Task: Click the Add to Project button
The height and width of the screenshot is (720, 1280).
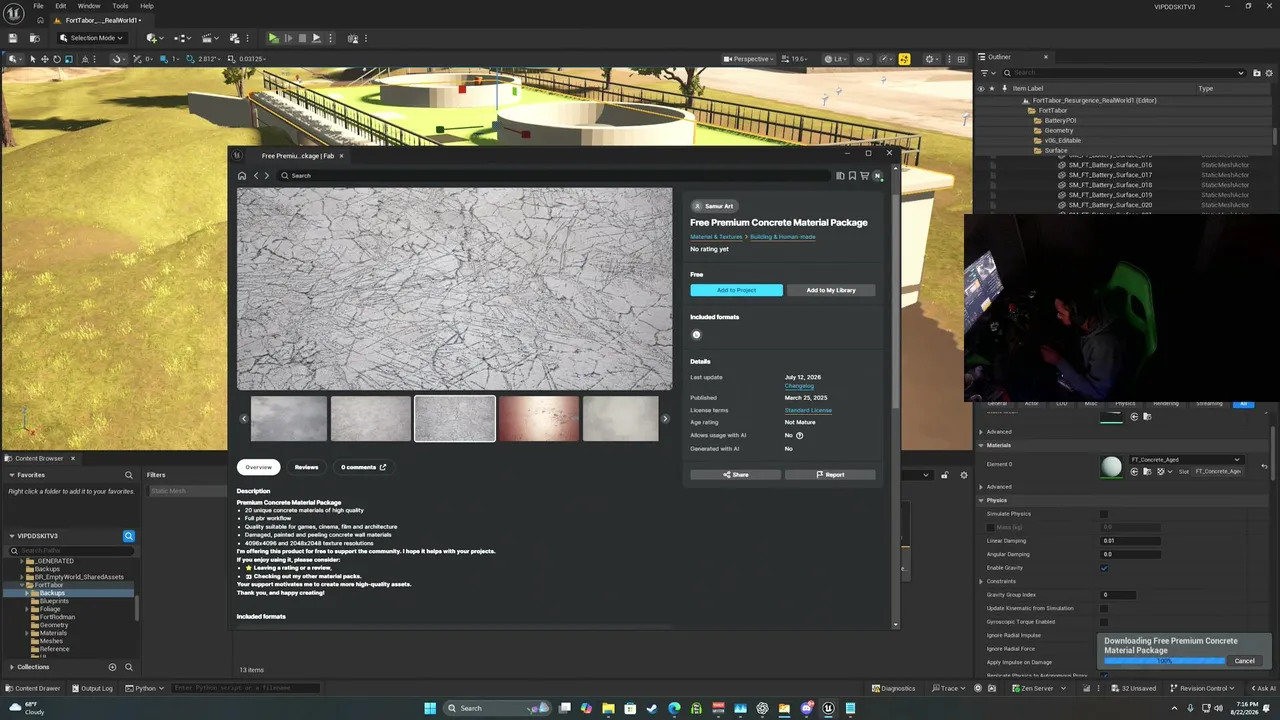Action: [x=736, y=290]
